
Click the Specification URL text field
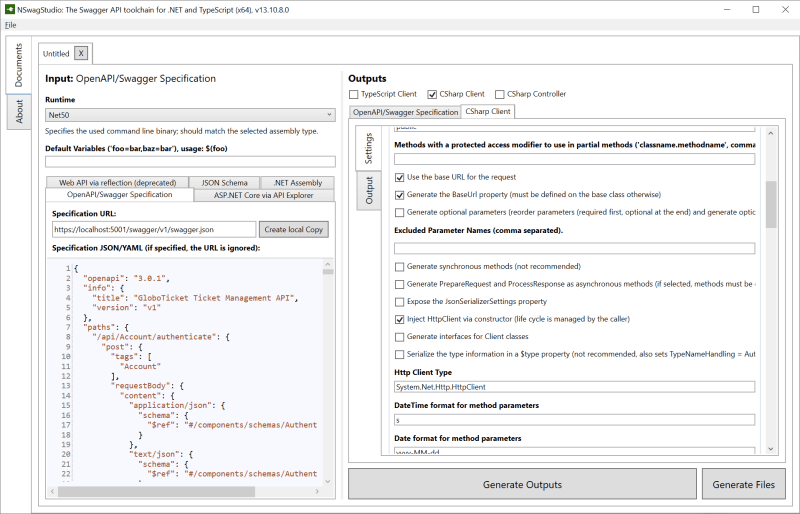click(154, 229)
